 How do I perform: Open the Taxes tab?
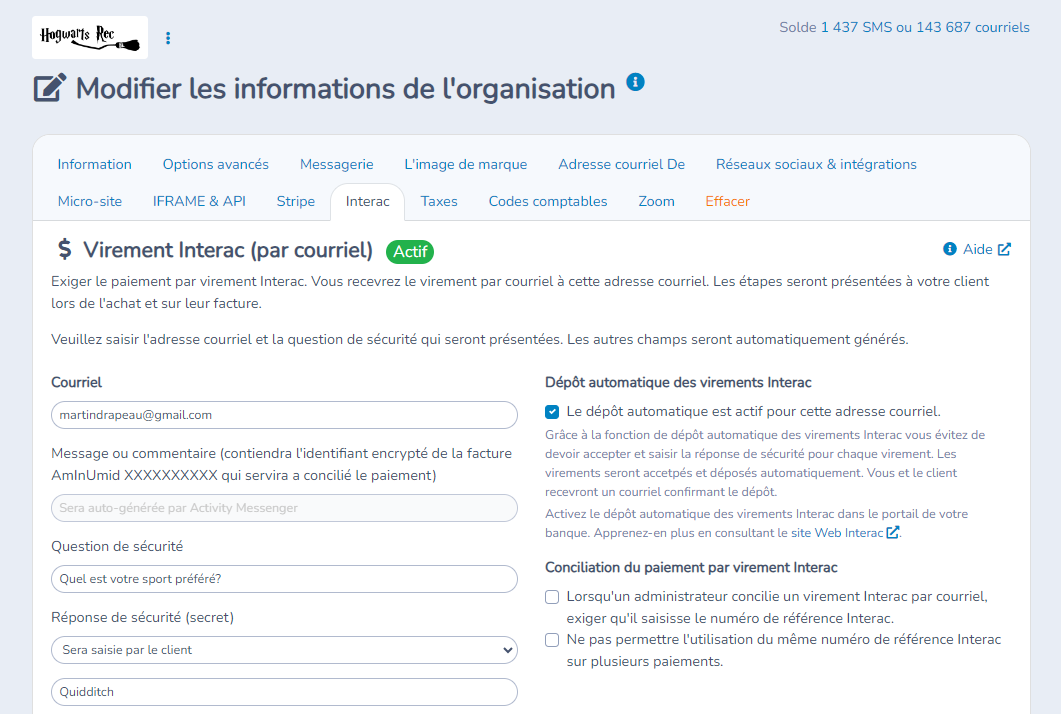pyautogui.click(x=439, y=202)
